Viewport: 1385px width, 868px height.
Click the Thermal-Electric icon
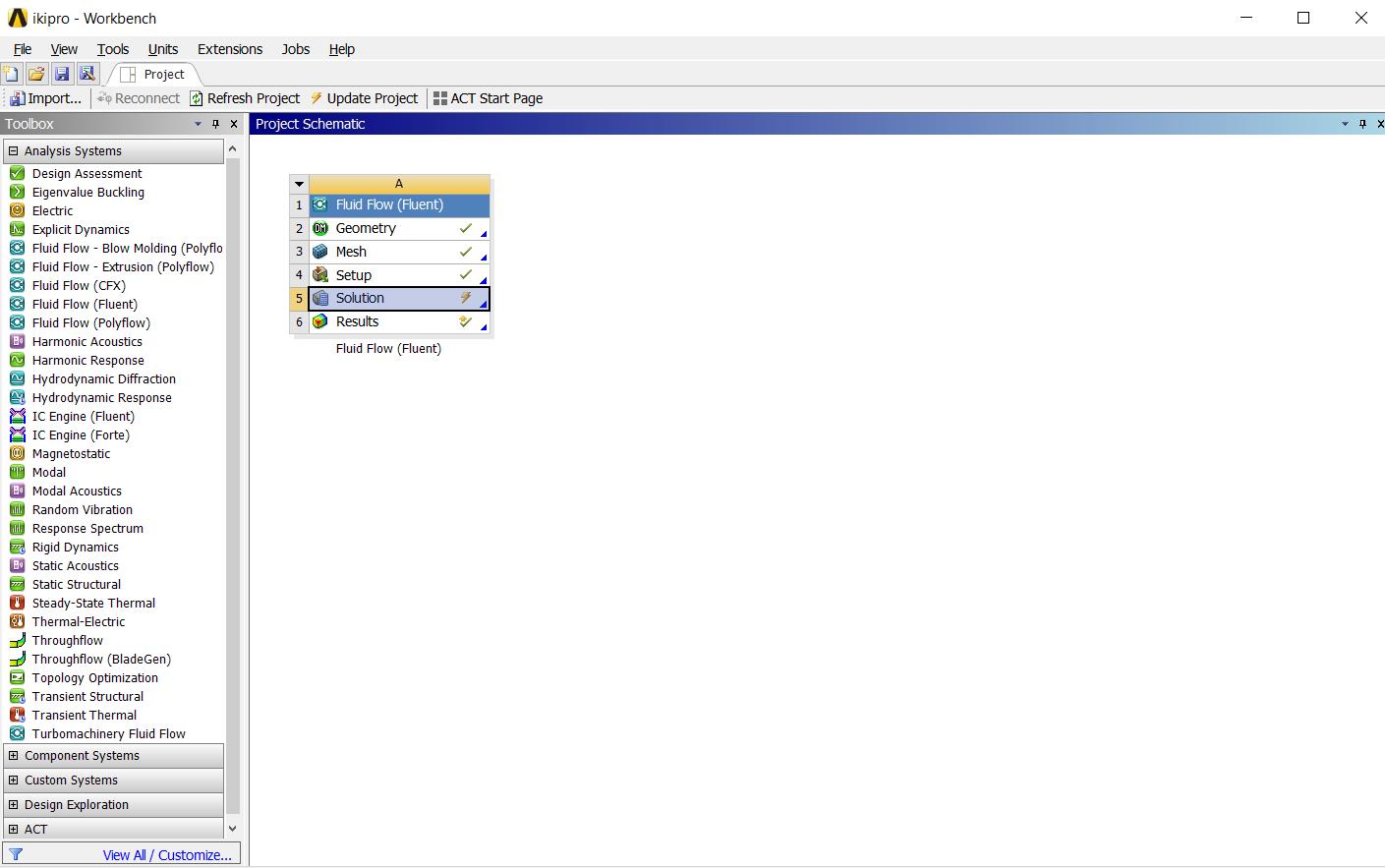17,621
